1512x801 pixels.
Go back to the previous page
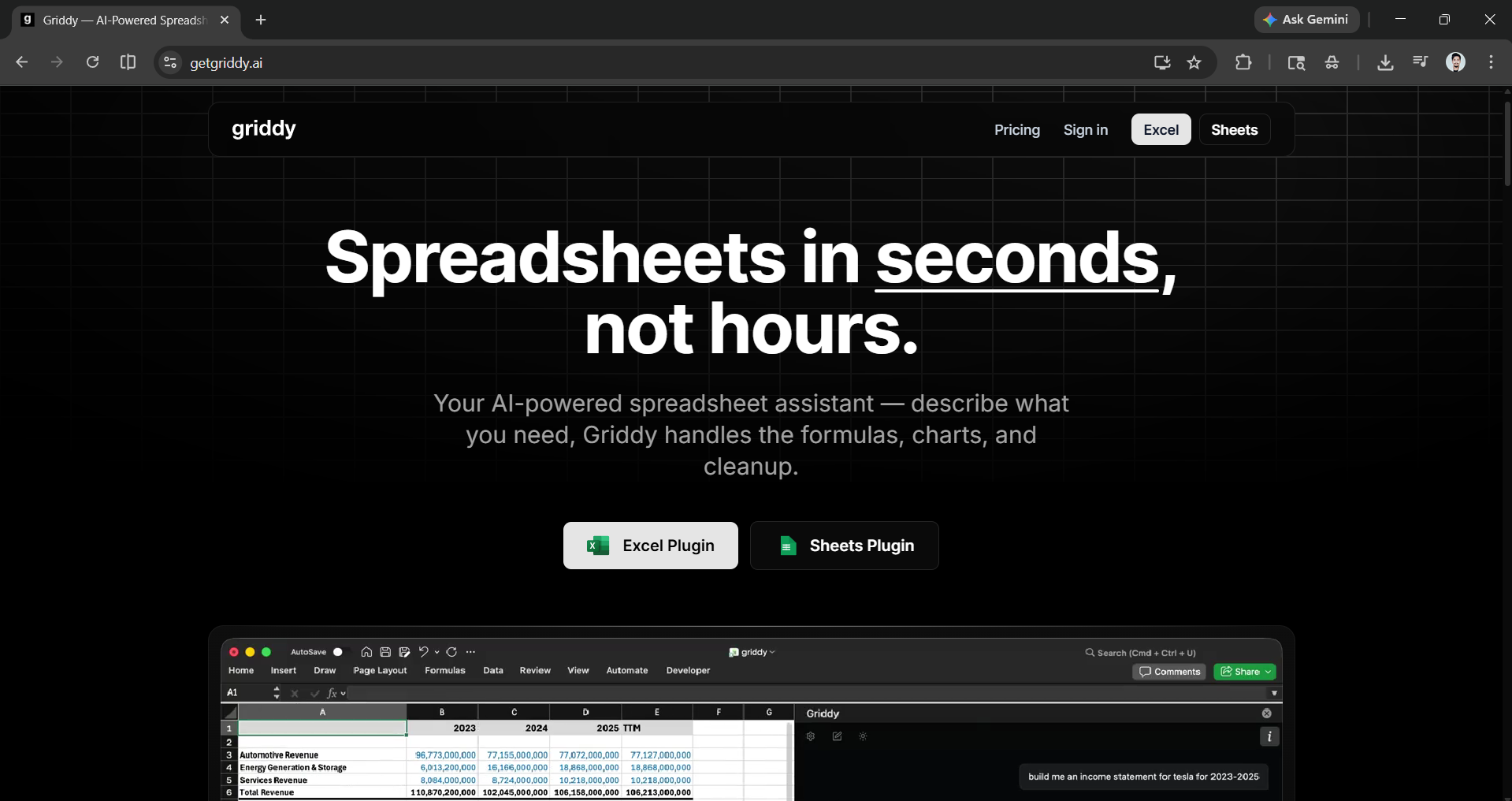[x=22, y=62]
